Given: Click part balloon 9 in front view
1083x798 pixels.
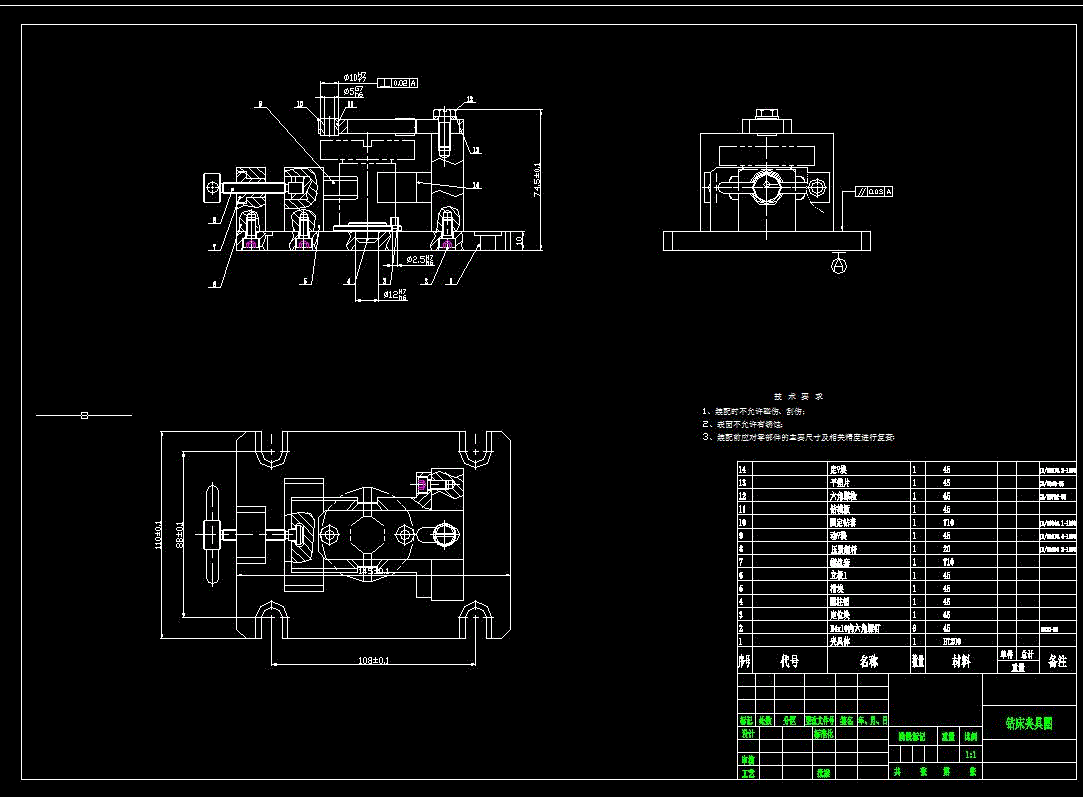Looking at the screenshot, I should [260, 104].
